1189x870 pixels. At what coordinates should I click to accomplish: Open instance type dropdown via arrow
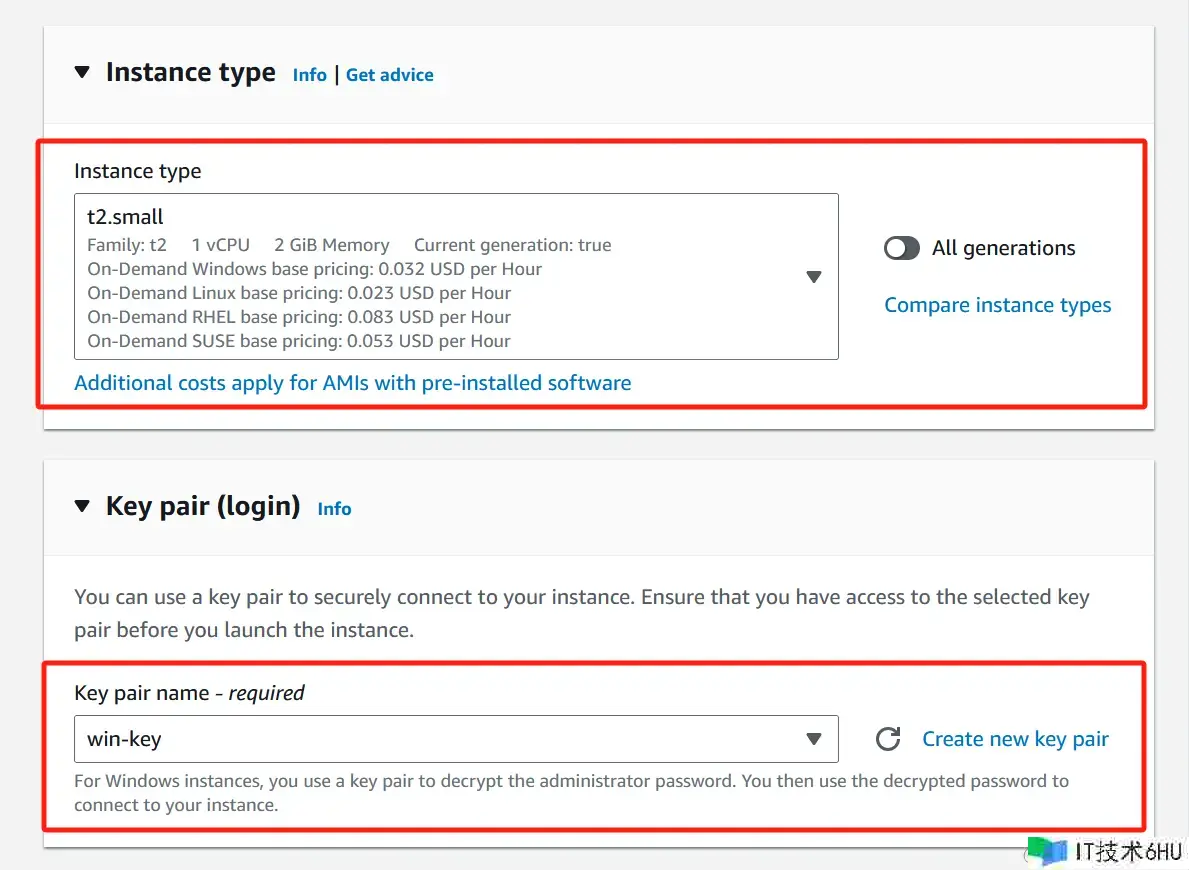tap(813, 277)
